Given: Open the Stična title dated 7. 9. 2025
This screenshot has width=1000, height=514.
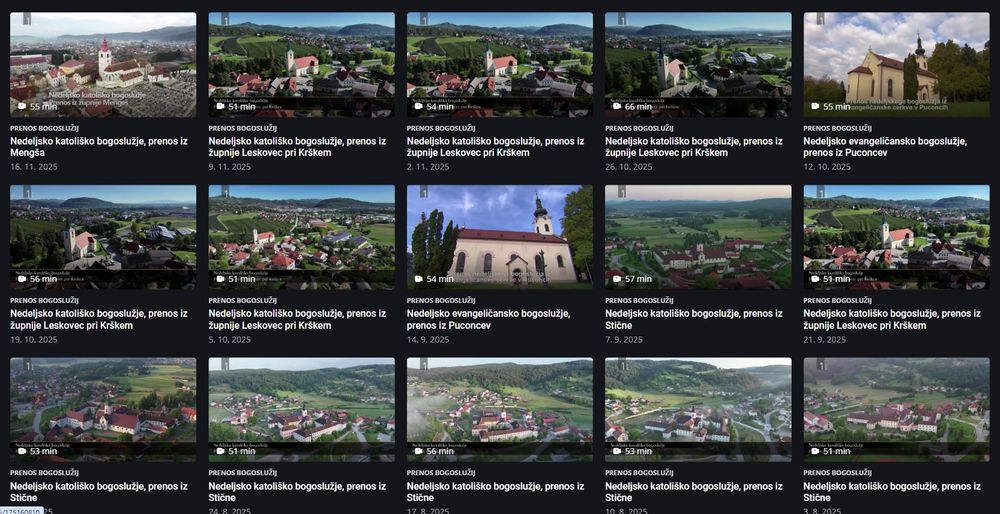Looking at the screenshot, I should [694, 319].
